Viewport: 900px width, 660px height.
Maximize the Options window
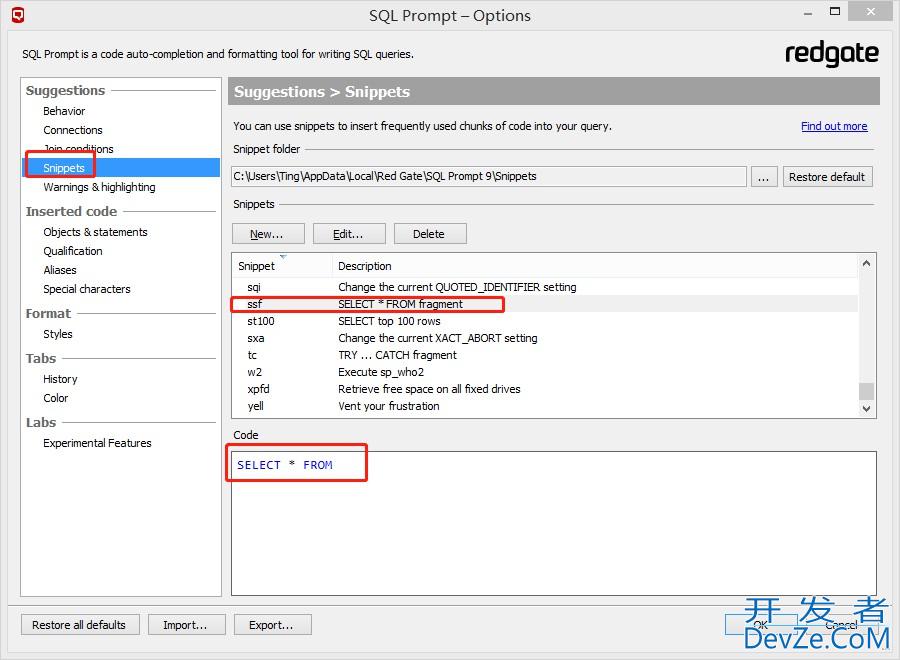[835, 11]
